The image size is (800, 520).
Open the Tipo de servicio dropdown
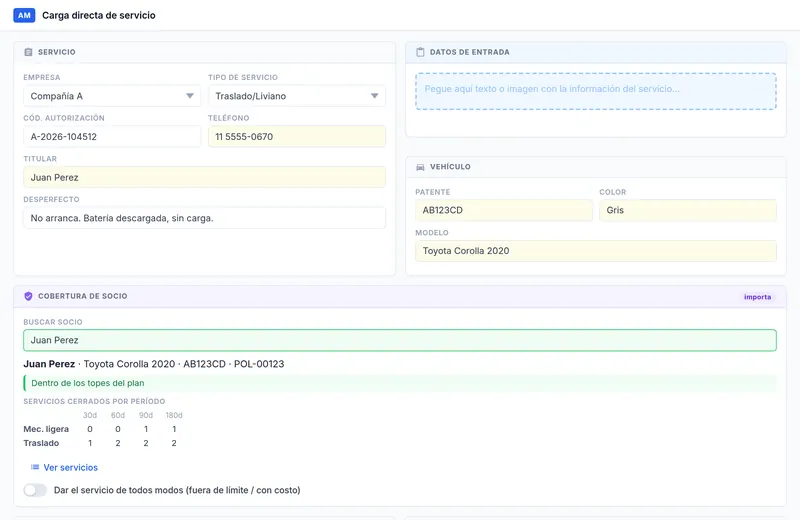tap(296, 96)
